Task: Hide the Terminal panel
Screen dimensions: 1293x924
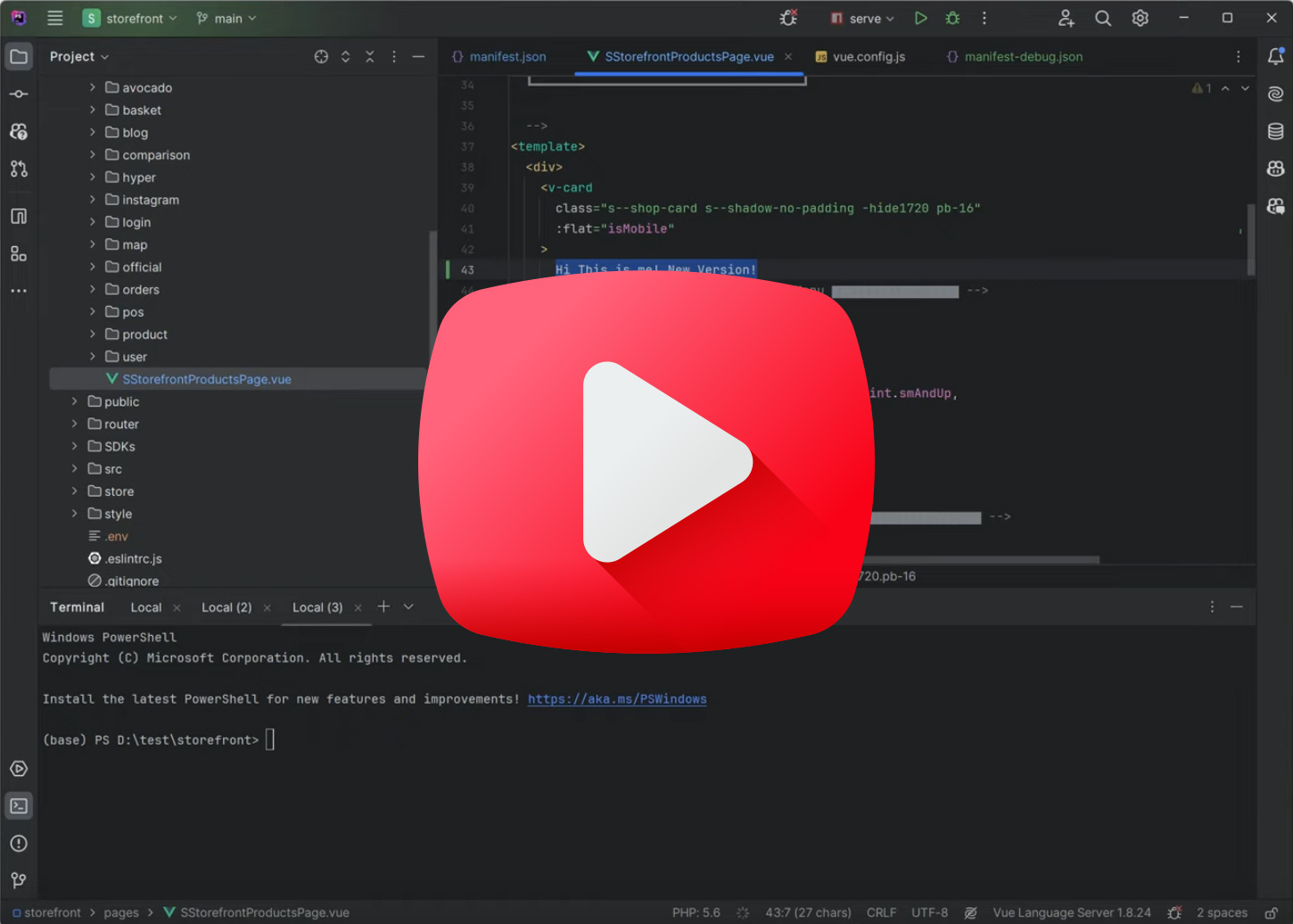Action: click(x=1237, y=606)
